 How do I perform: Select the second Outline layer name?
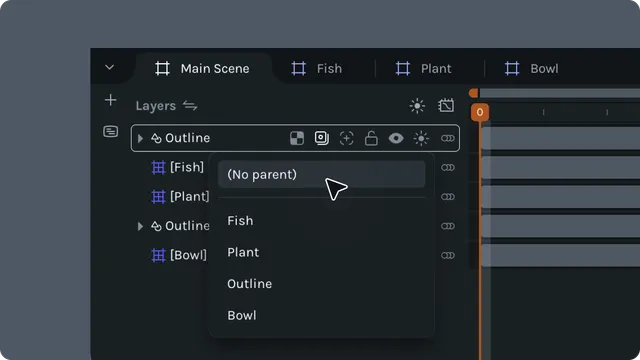tap(187, 226)
